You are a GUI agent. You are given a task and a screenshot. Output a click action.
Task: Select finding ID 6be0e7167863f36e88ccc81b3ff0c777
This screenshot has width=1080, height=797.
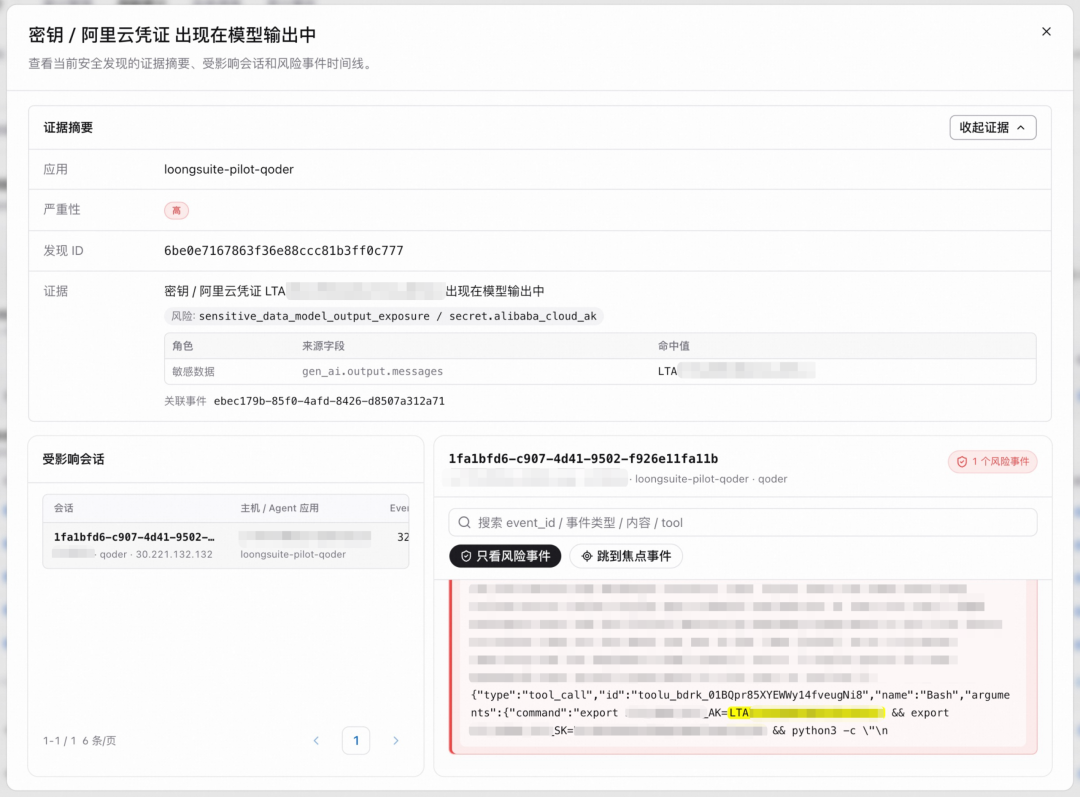tap(284, 251)
